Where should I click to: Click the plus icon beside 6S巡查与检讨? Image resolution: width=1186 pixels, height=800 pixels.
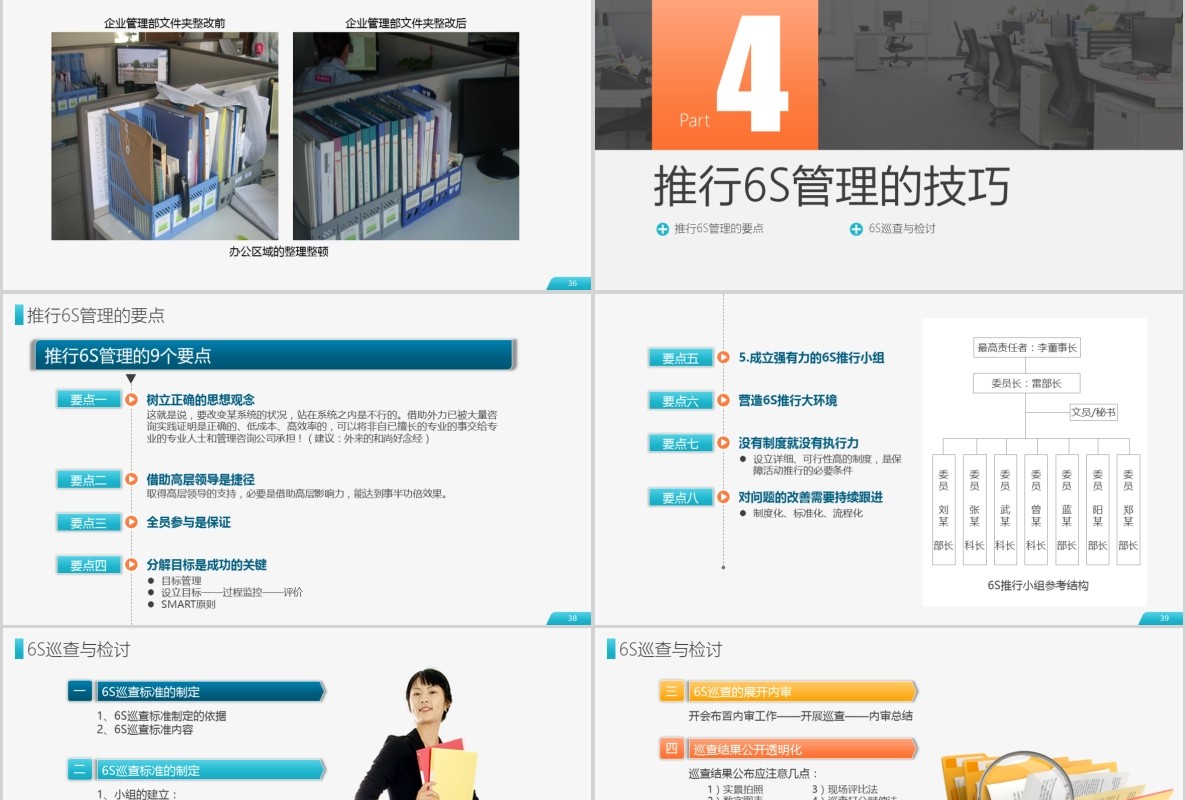click(855, 229)
